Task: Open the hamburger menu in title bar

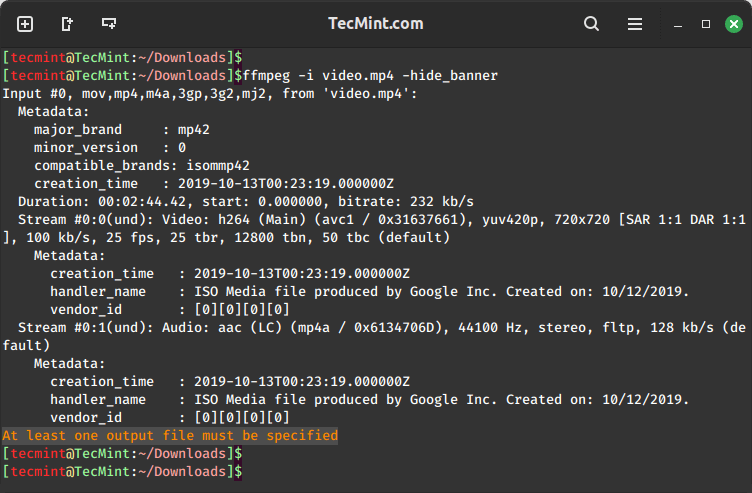Action: [635, 24]
